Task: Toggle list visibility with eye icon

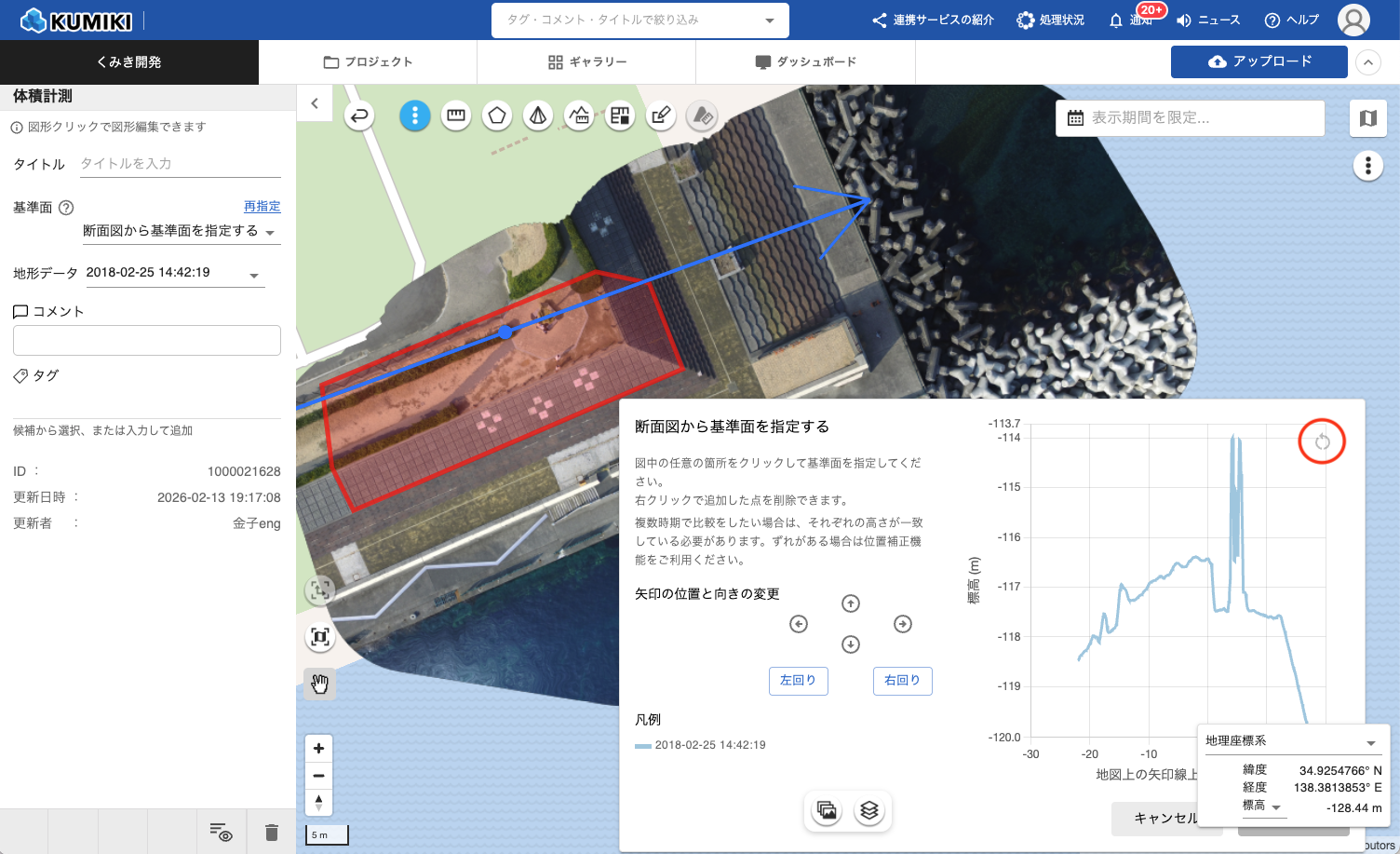Action: point(221,832)
